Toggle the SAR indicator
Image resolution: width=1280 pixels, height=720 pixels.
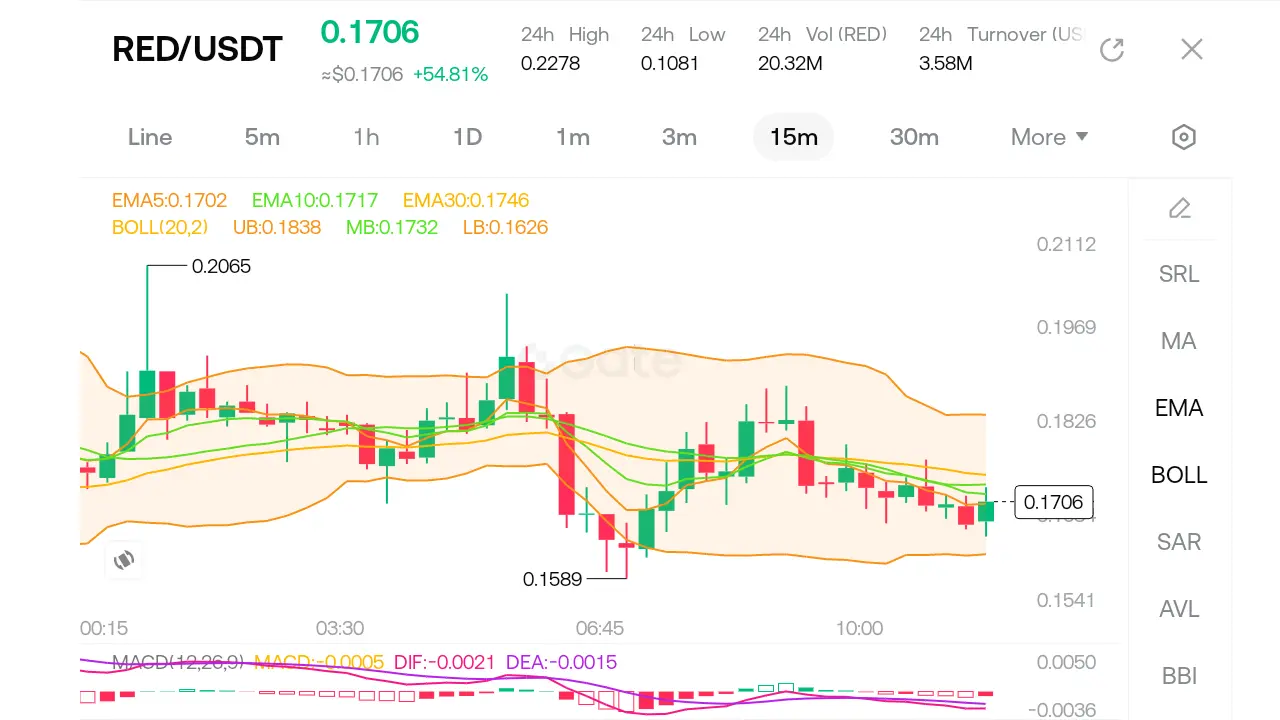[1179, 542]
